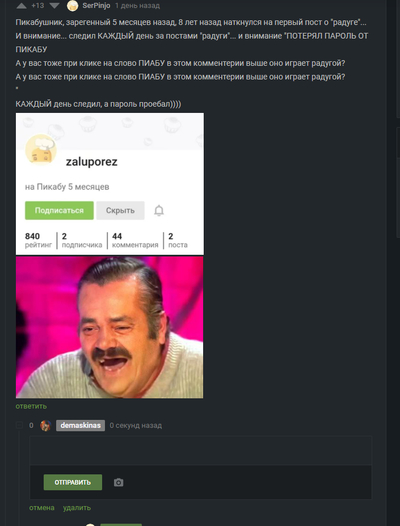Click the bell notification icon
This screenshot has height=526, width=400.
click(x=159, y=211)
